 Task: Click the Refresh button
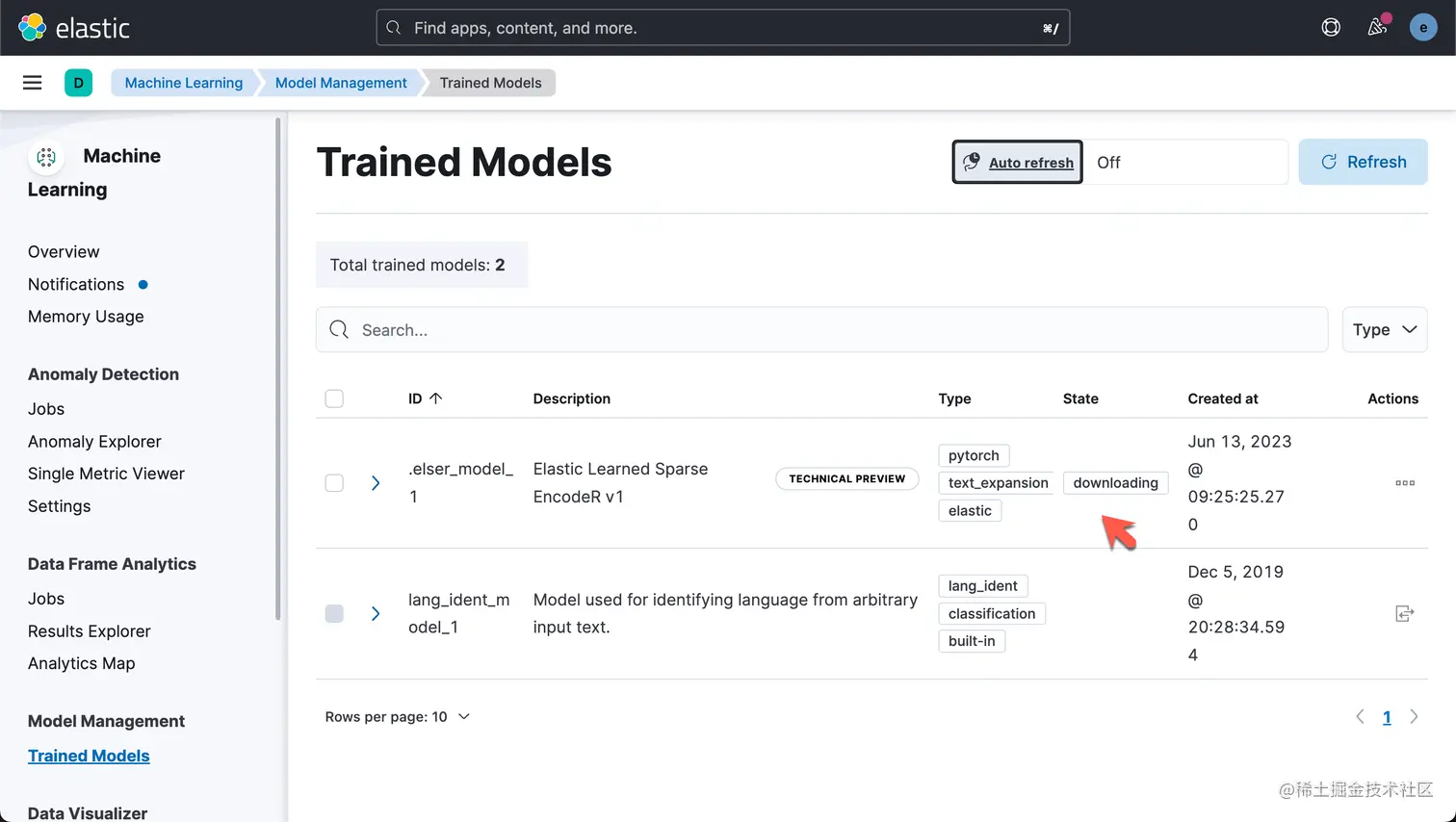pyautogui.click(x=1363, y=162)
